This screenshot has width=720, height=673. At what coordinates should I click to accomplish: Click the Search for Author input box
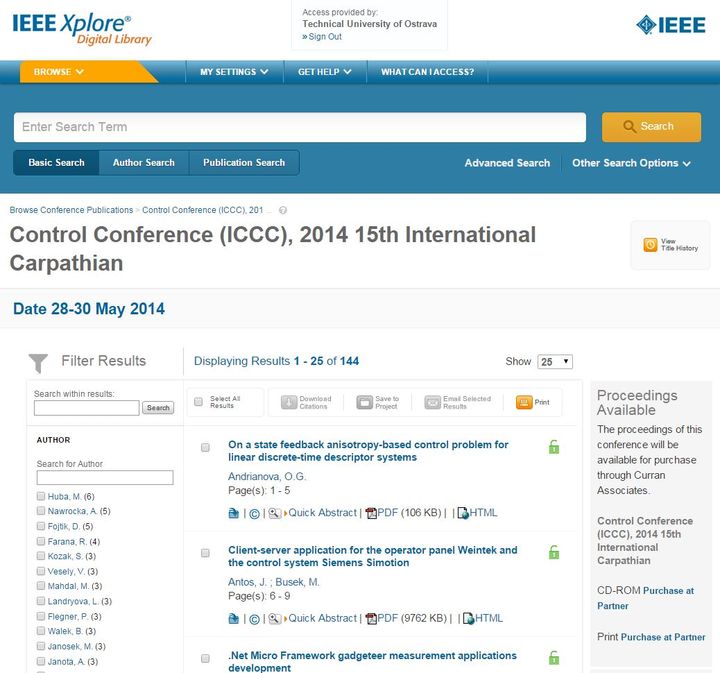pyautogui.click(x=105, y=477)
